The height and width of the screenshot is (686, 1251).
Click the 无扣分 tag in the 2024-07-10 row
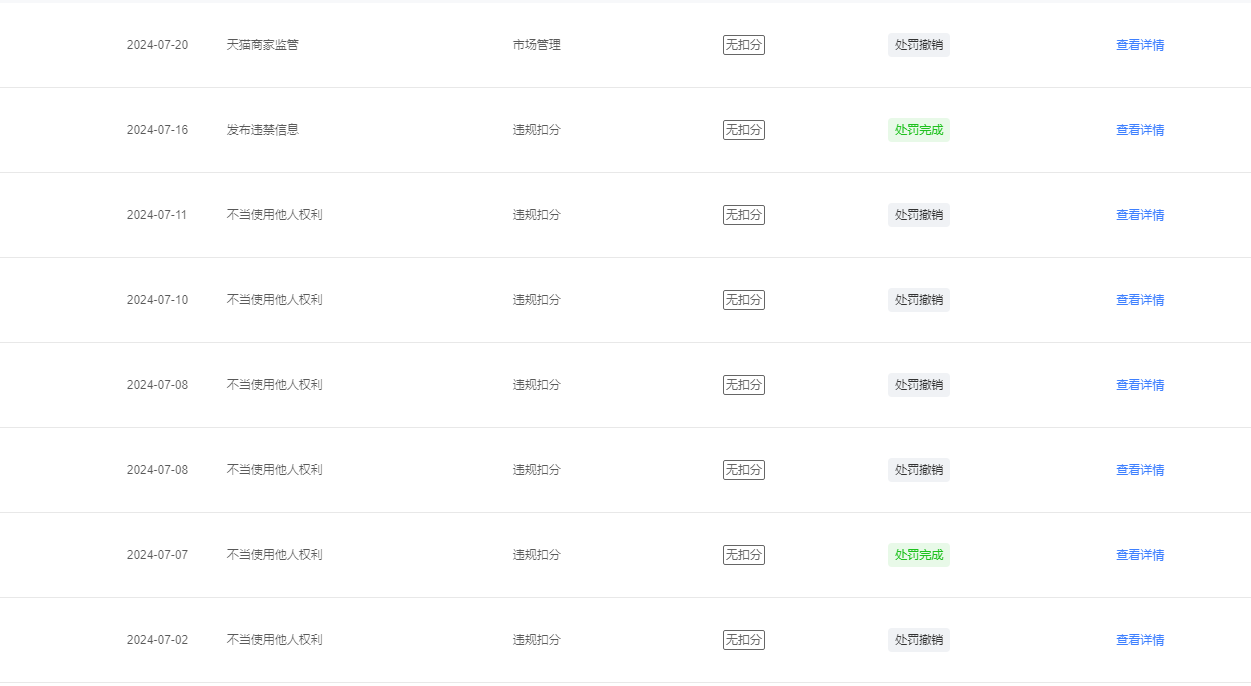pos(744,300)
